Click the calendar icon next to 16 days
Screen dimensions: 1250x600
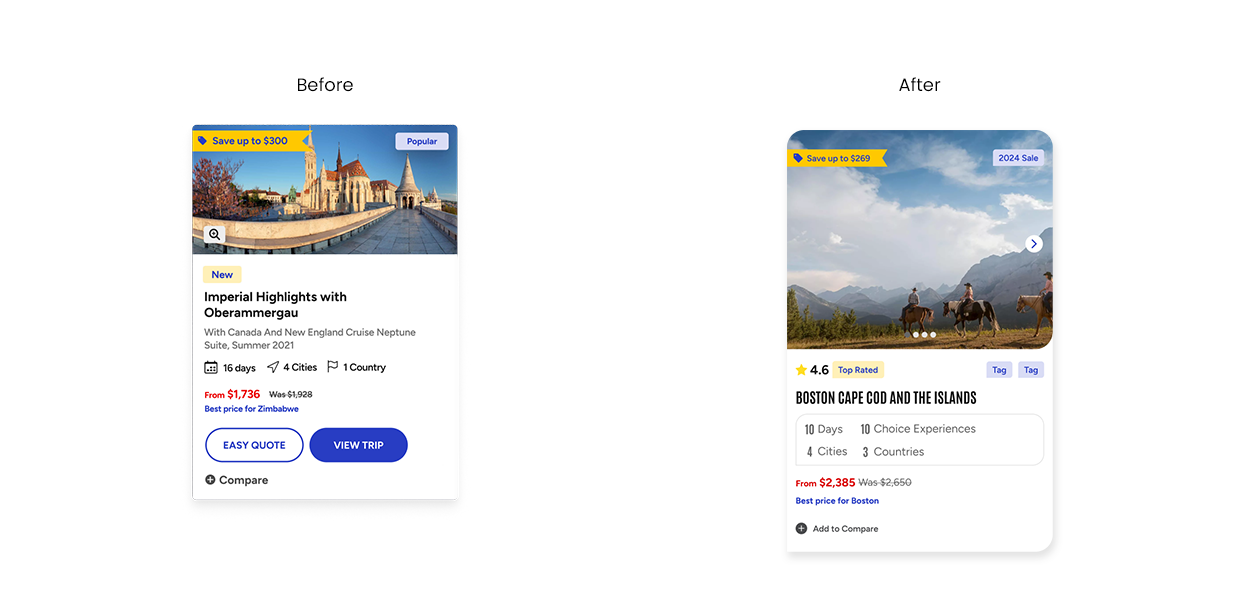211,368
